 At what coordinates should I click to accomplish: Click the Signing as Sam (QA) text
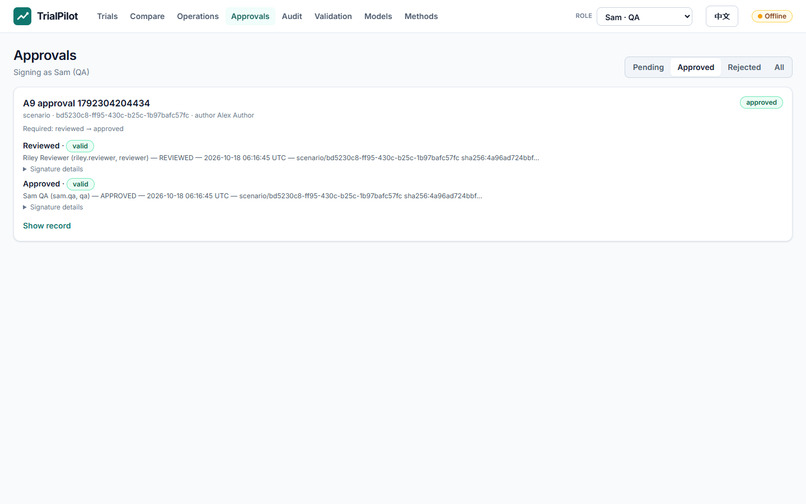coord(51,72)
